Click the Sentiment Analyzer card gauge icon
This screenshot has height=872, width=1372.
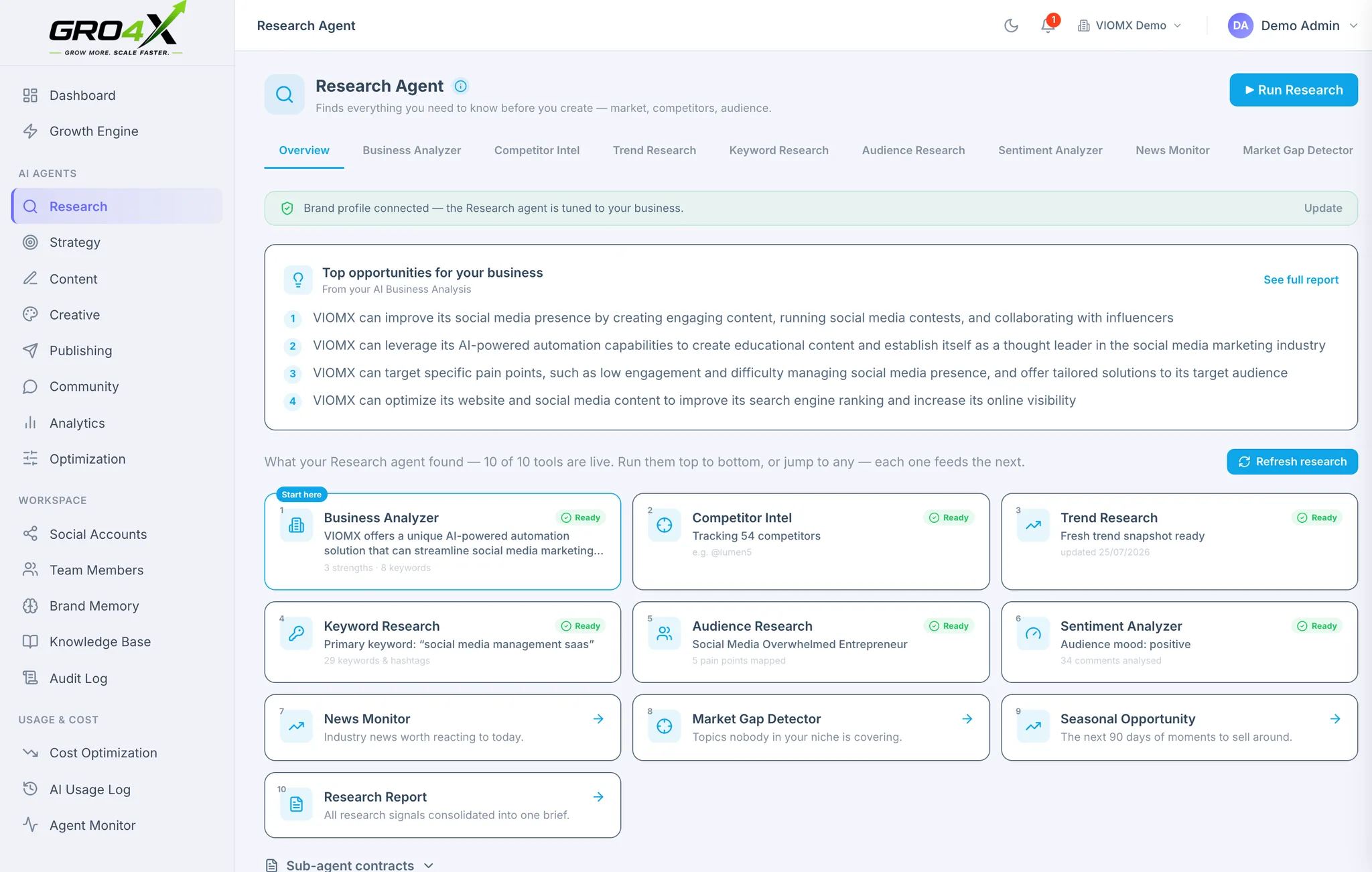(1033, 633)
